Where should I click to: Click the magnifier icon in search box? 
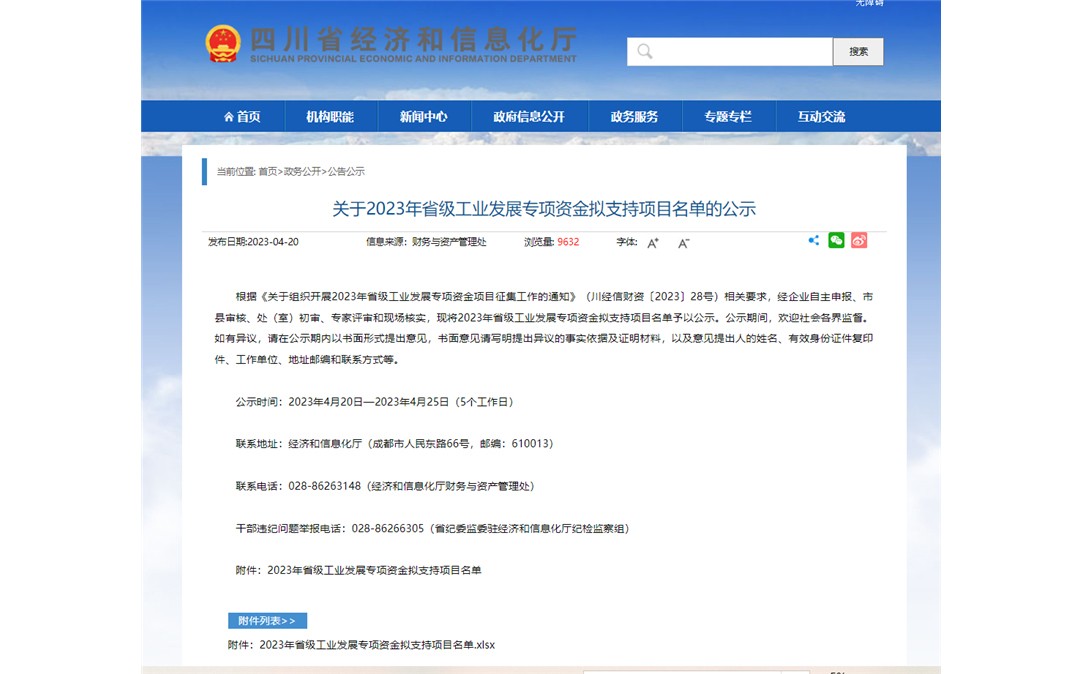click(x=645, y=51)
